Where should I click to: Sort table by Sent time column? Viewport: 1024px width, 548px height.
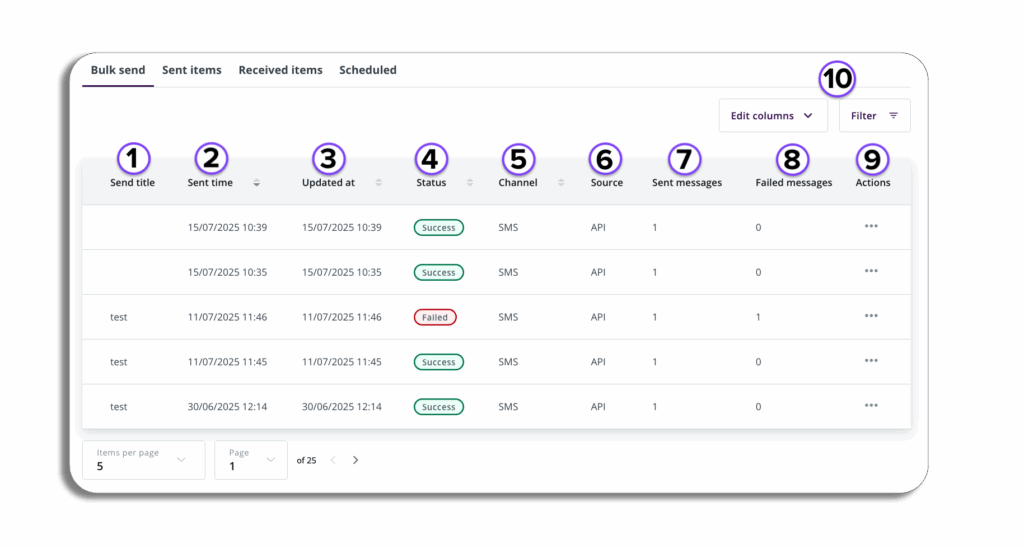point(256,183)
